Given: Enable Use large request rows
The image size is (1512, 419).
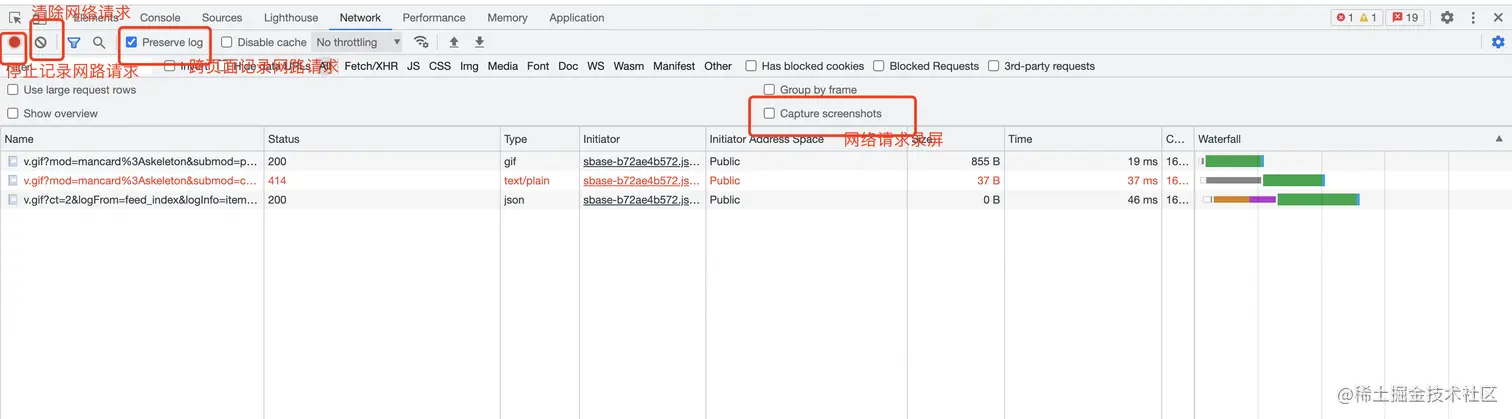Looking at the screenshot, I should 13,90.
